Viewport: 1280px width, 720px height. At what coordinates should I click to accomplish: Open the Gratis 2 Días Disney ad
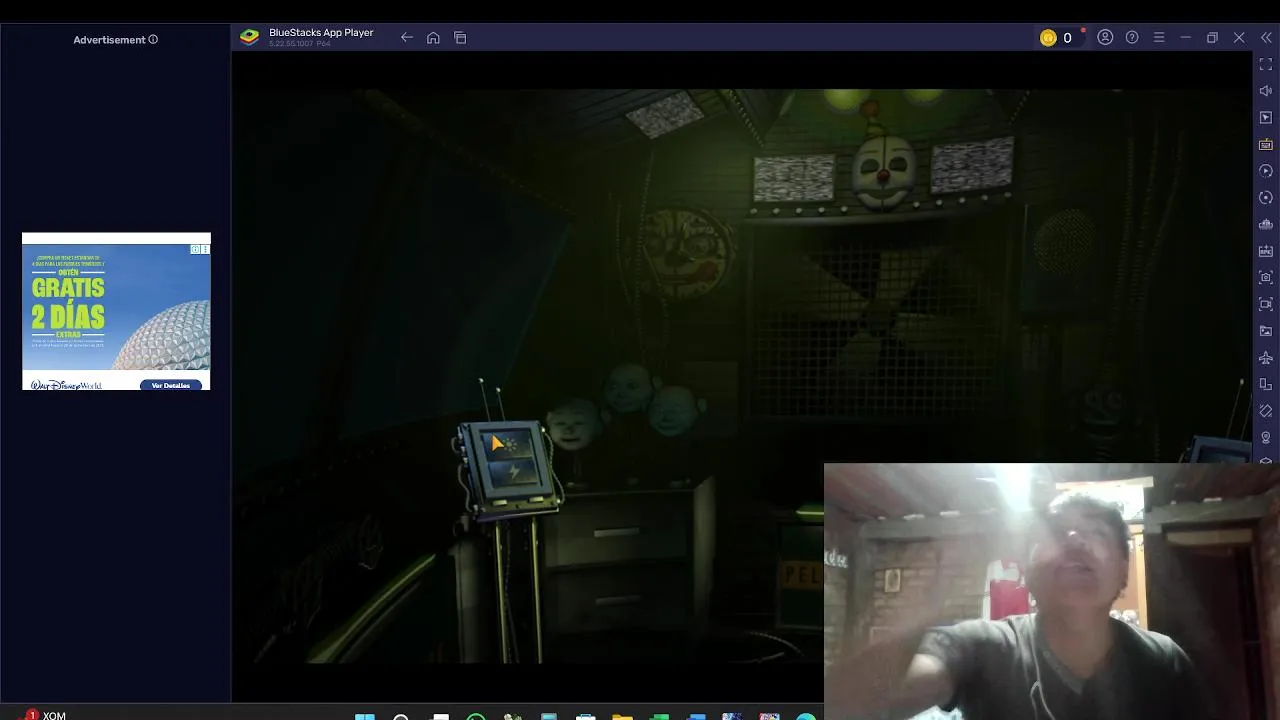116,311
